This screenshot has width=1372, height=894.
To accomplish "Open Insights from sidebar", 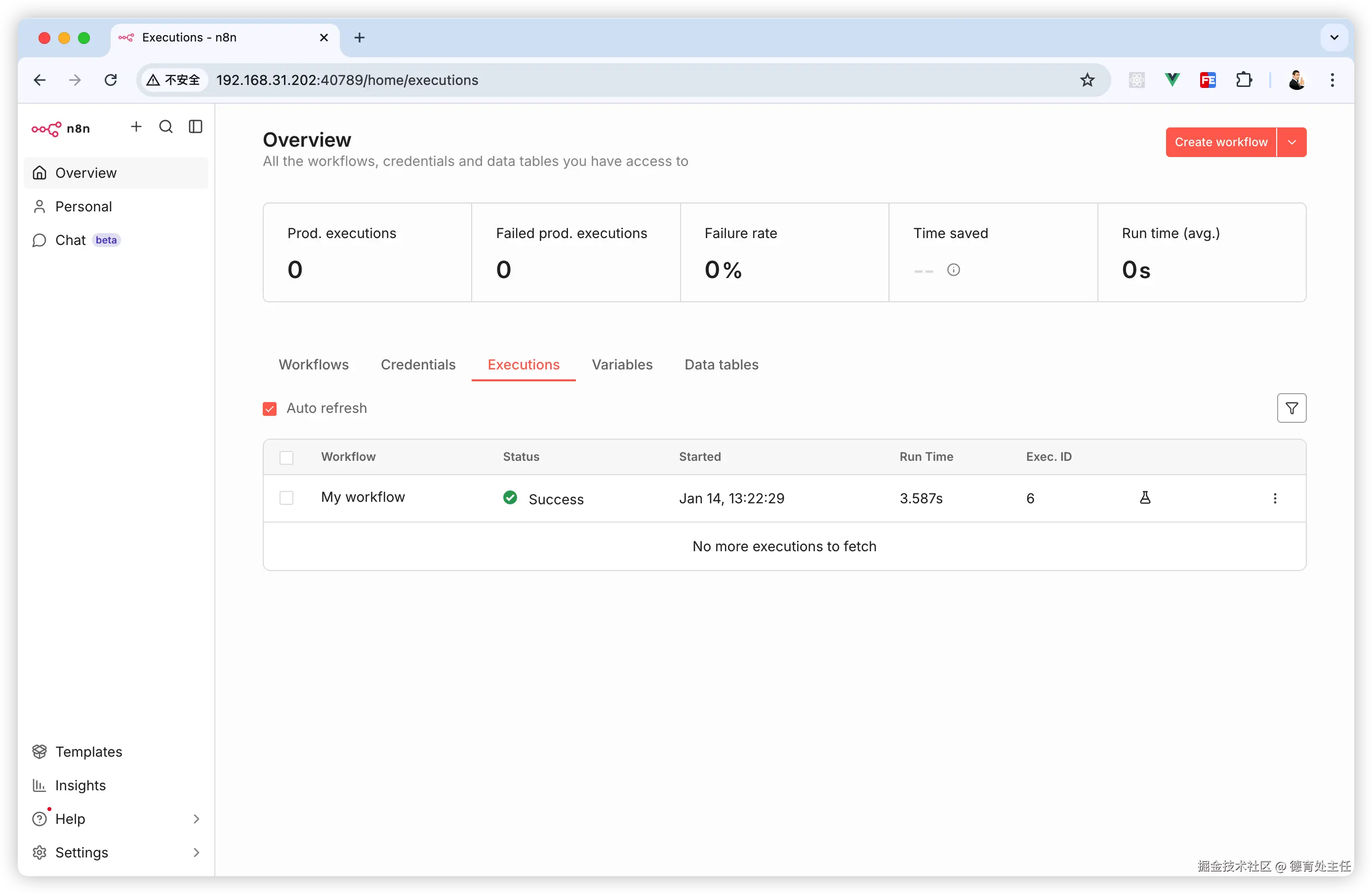I will pos(80,785).
